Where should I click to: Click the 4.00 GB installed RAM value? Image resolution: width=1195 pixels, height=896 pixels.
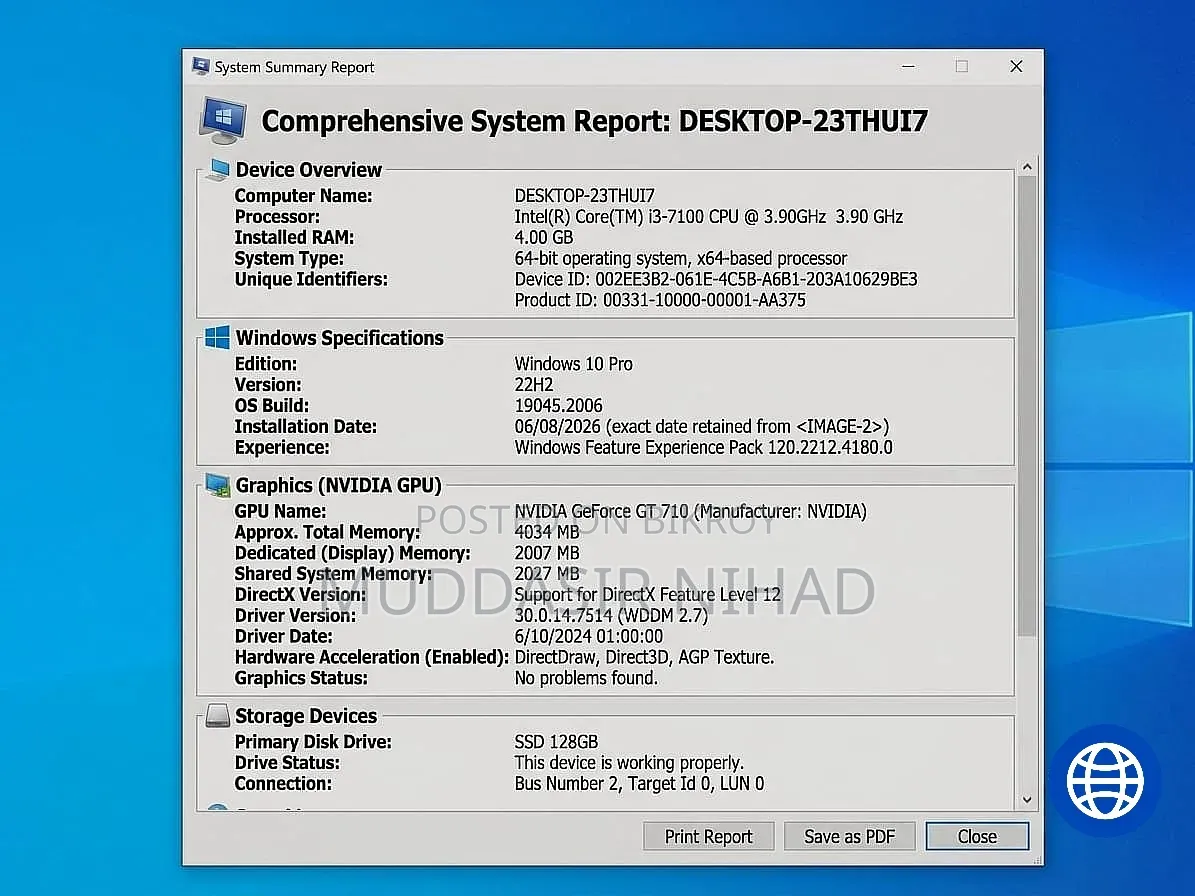(x=543, y=238)
